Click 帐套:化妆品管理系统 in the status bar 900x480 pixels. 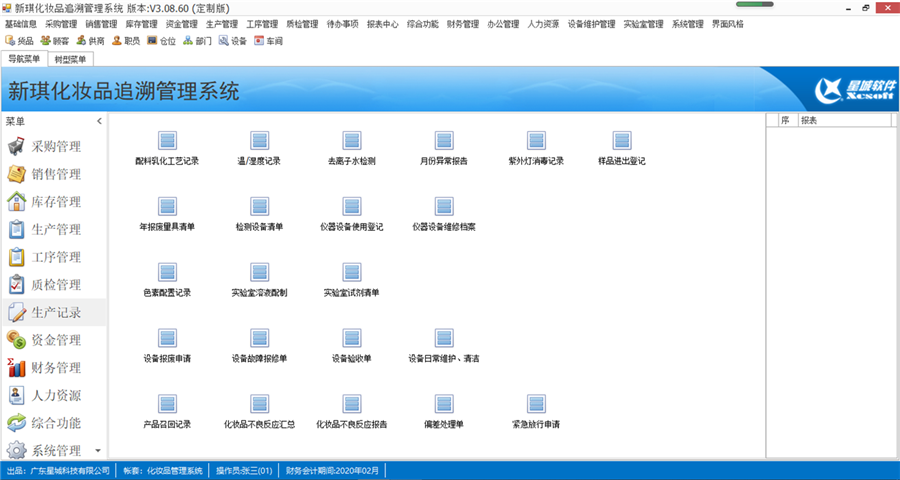[162, 471]
